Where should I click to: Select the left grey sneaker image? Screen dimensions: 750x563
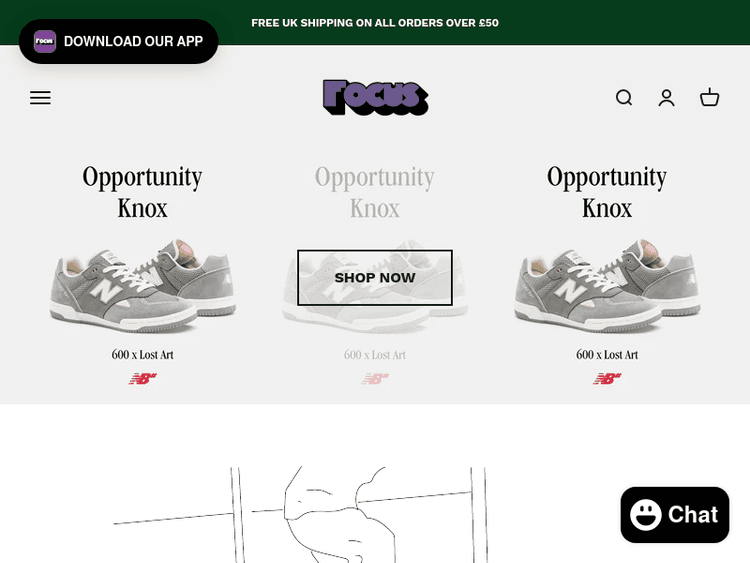coord(143,286)
